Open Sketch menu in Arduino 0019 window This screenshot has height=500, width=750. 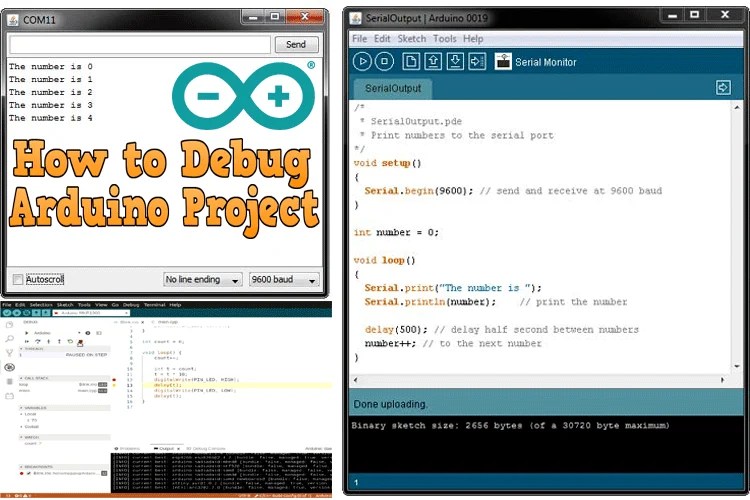tap(411, 39)
